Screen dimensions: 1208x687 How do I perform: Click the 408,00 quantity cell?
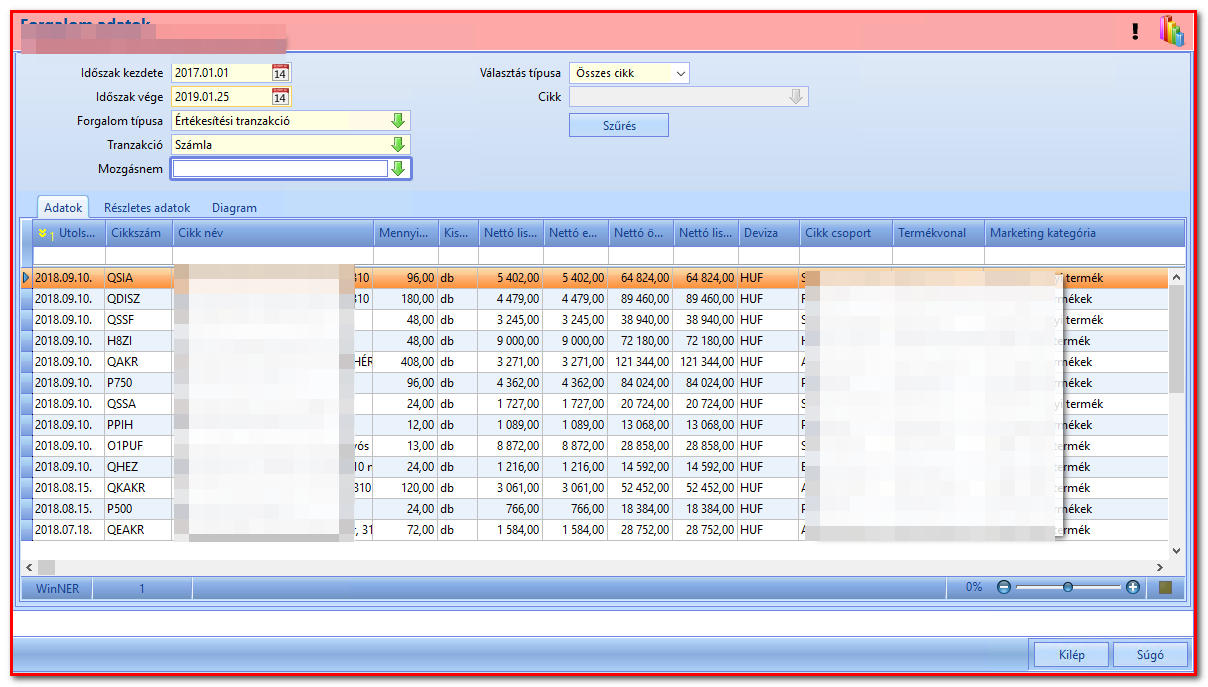407,361
